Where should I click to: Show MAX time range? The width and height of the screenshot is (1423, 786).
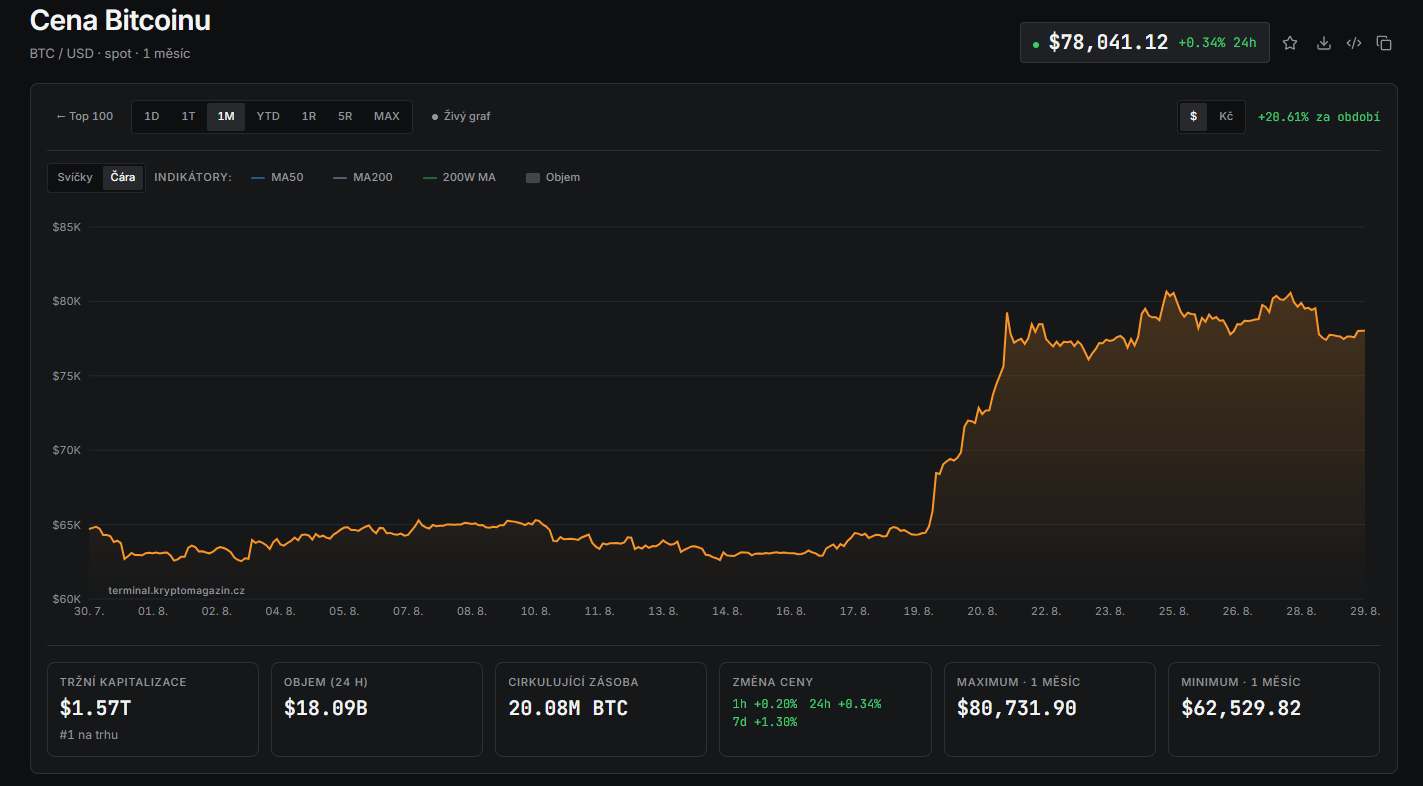(387, 116)
